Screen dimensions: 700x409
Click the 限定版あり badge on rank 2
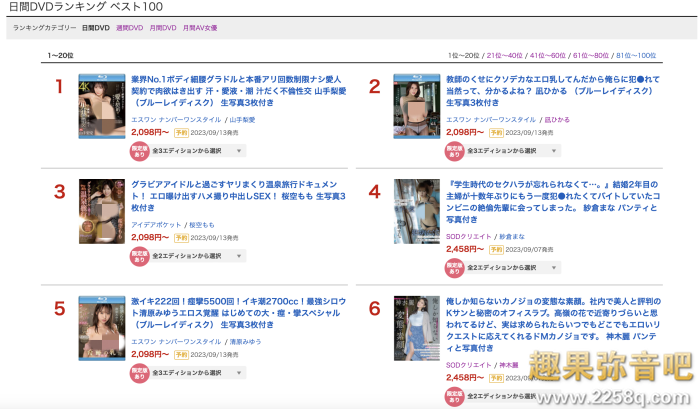(454, 151)
